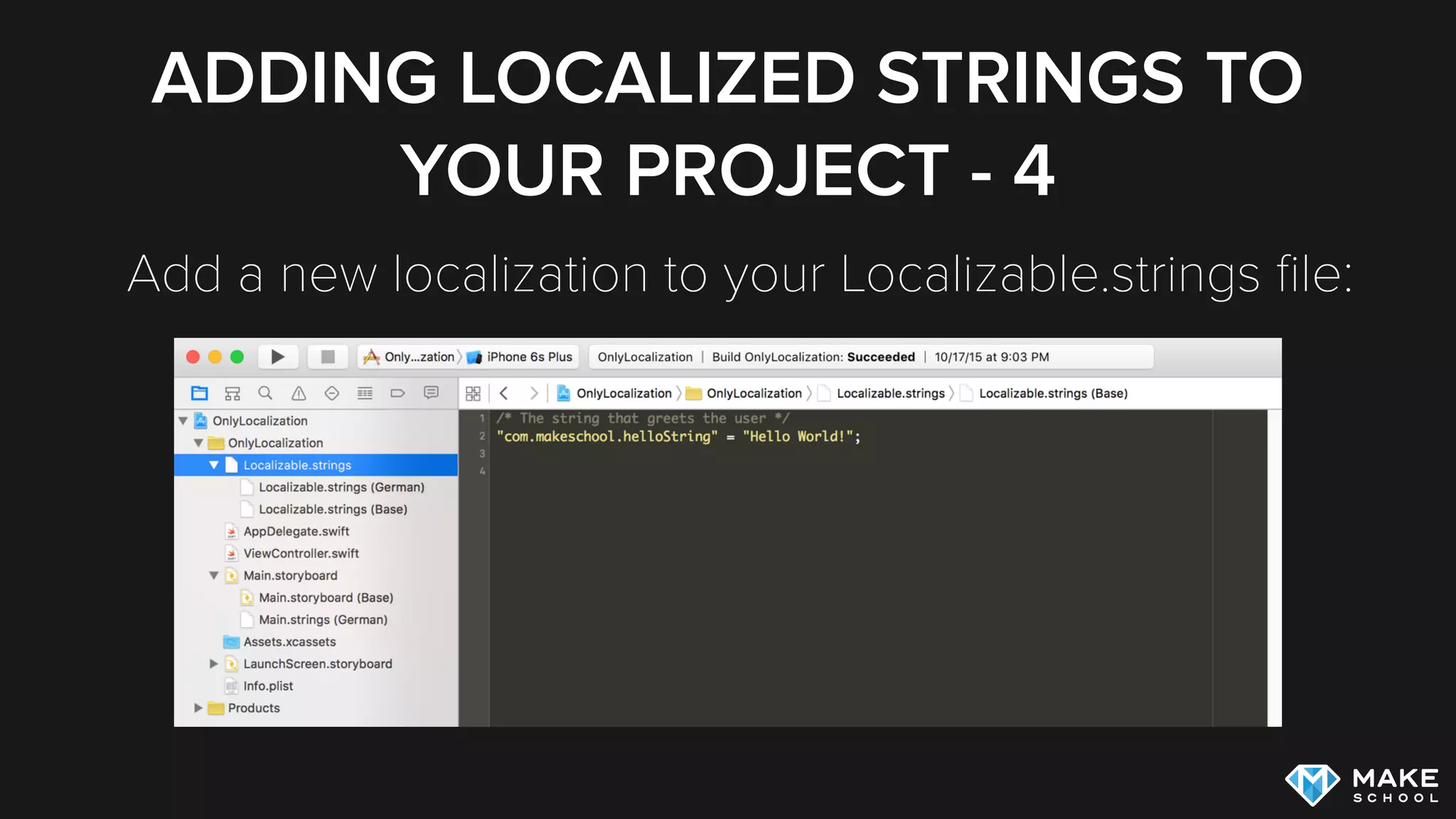Click the "Hello World!" string value
Viewport: 1456px width, 819px height.
(798, 437)
